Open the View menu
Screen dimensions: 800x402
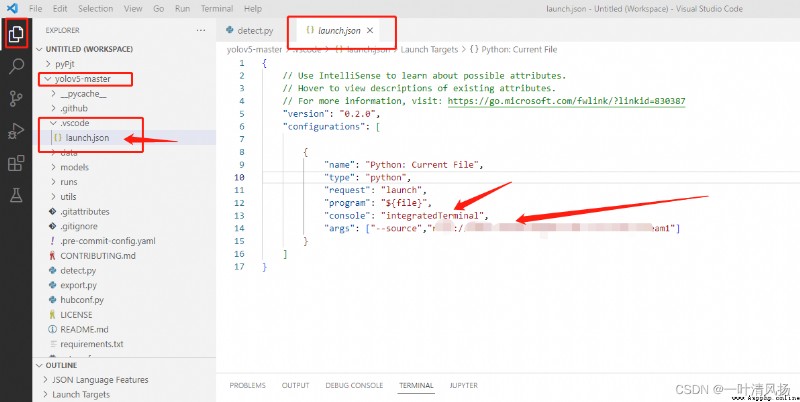[x=133, y=9]
